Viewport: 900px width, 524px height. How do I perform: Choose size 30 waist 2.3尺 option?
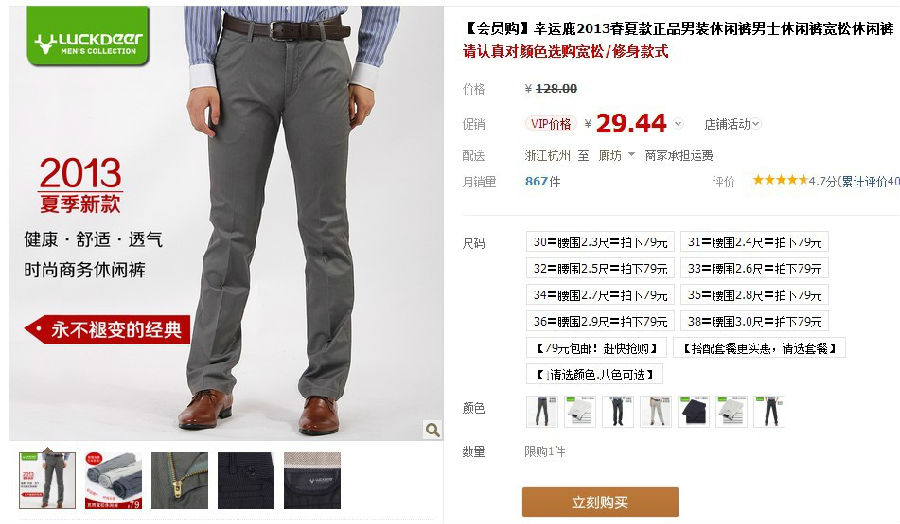pos(600,242)
